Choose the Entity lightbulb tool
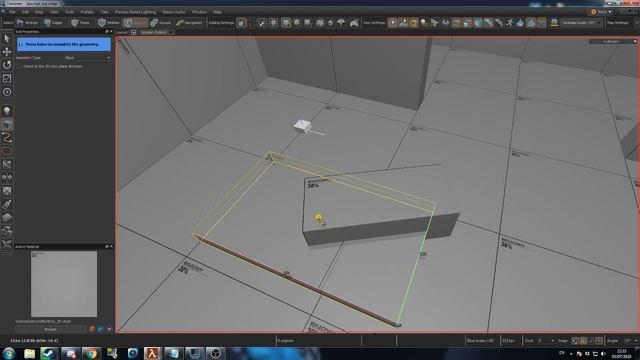 [x=7, y=111]
